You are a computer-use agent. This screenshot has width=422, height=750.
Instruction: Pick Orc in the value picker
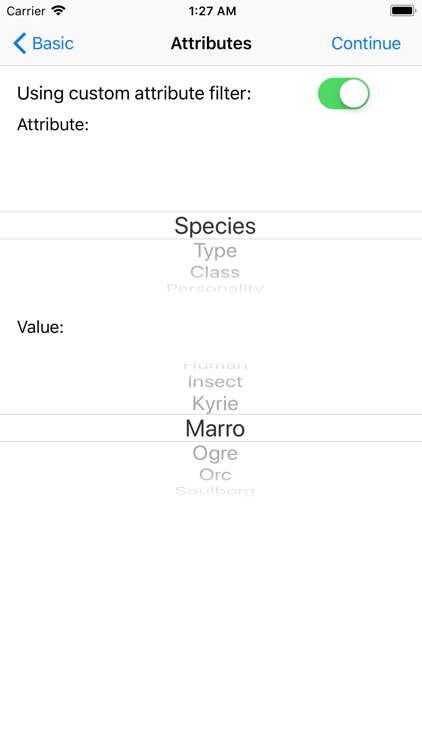coord(215,474)
